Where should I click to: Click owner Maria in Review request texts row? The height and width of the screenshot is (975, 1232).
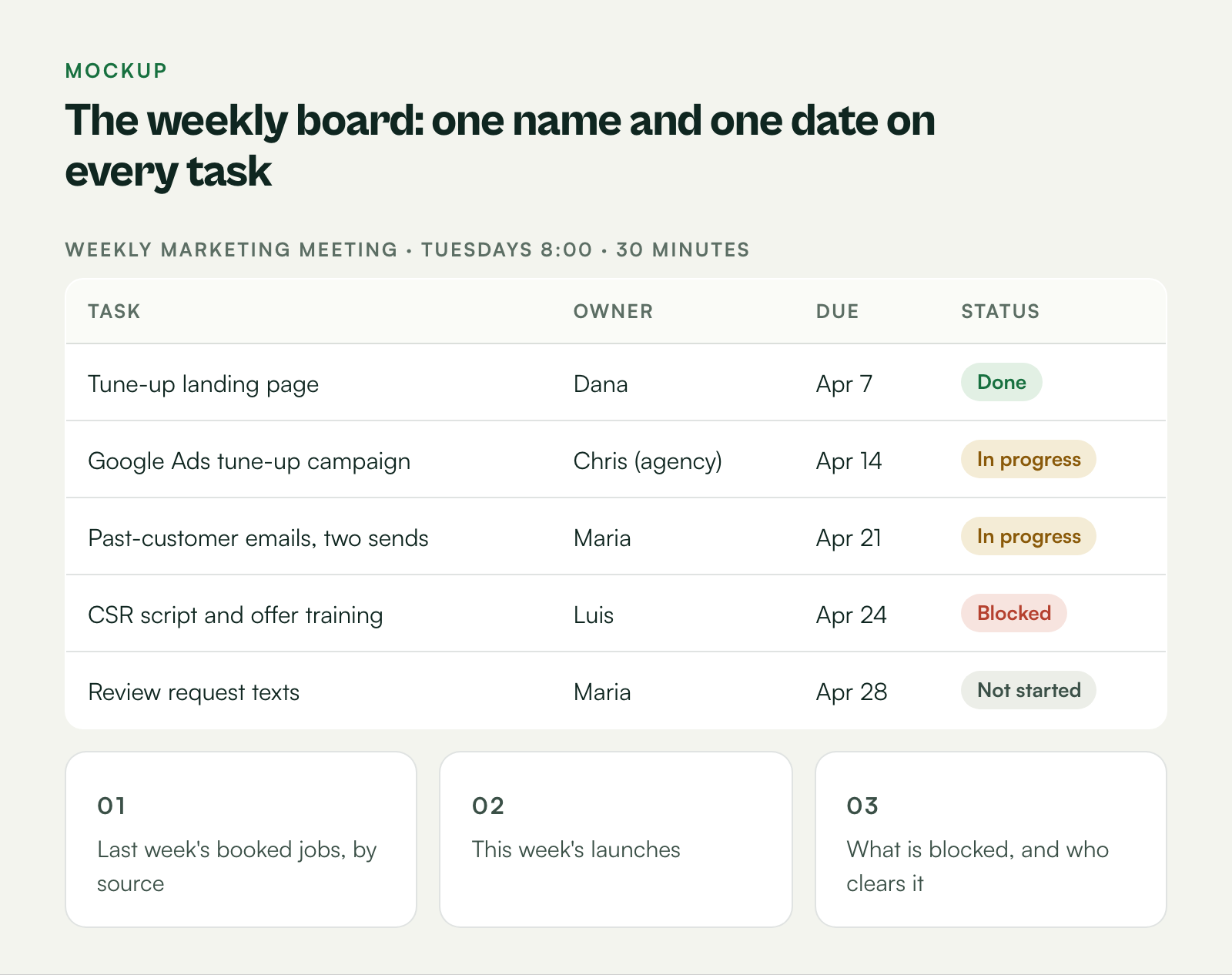602,692
